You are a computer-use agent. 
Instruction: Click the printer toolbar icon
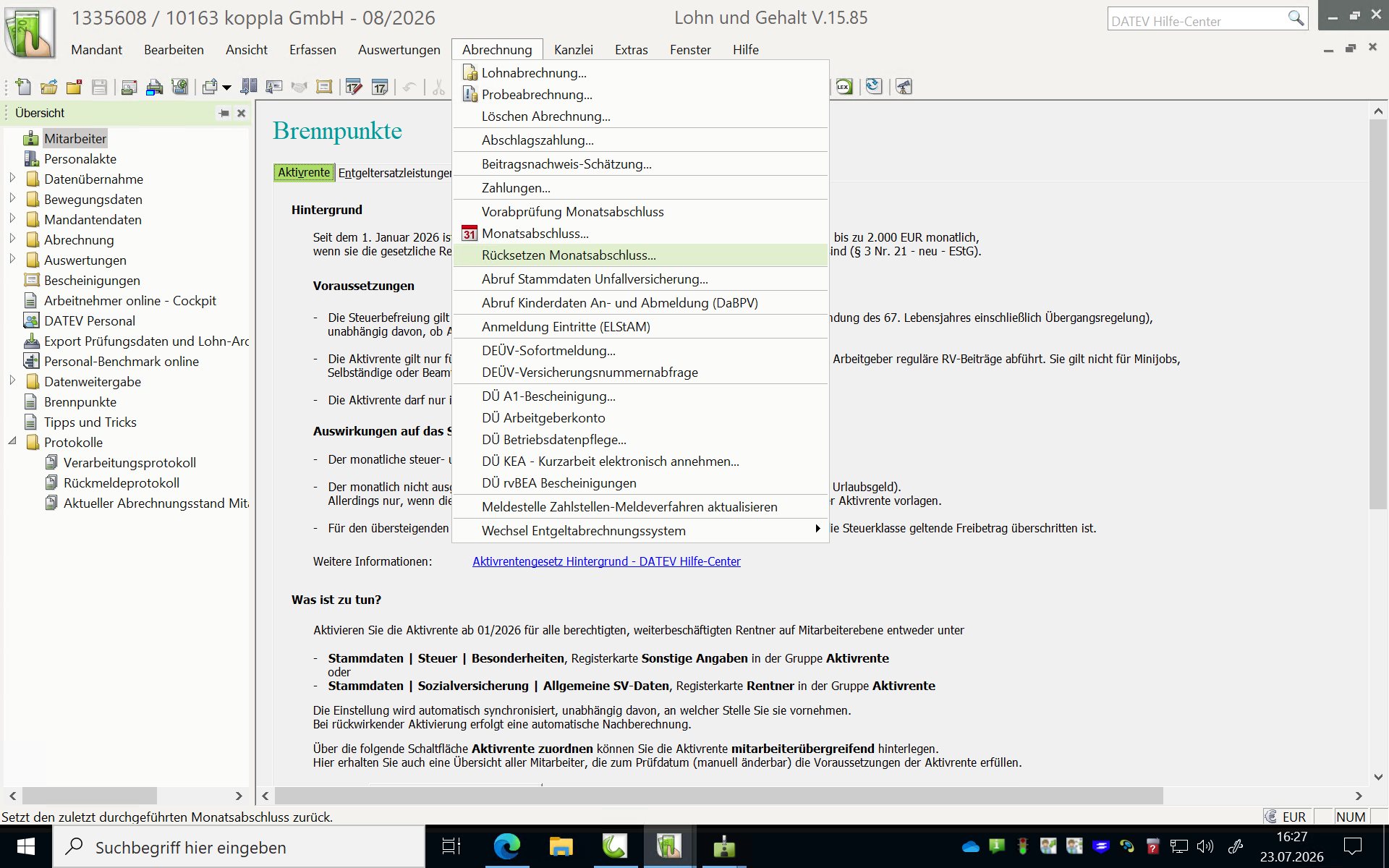coord(155,88)
